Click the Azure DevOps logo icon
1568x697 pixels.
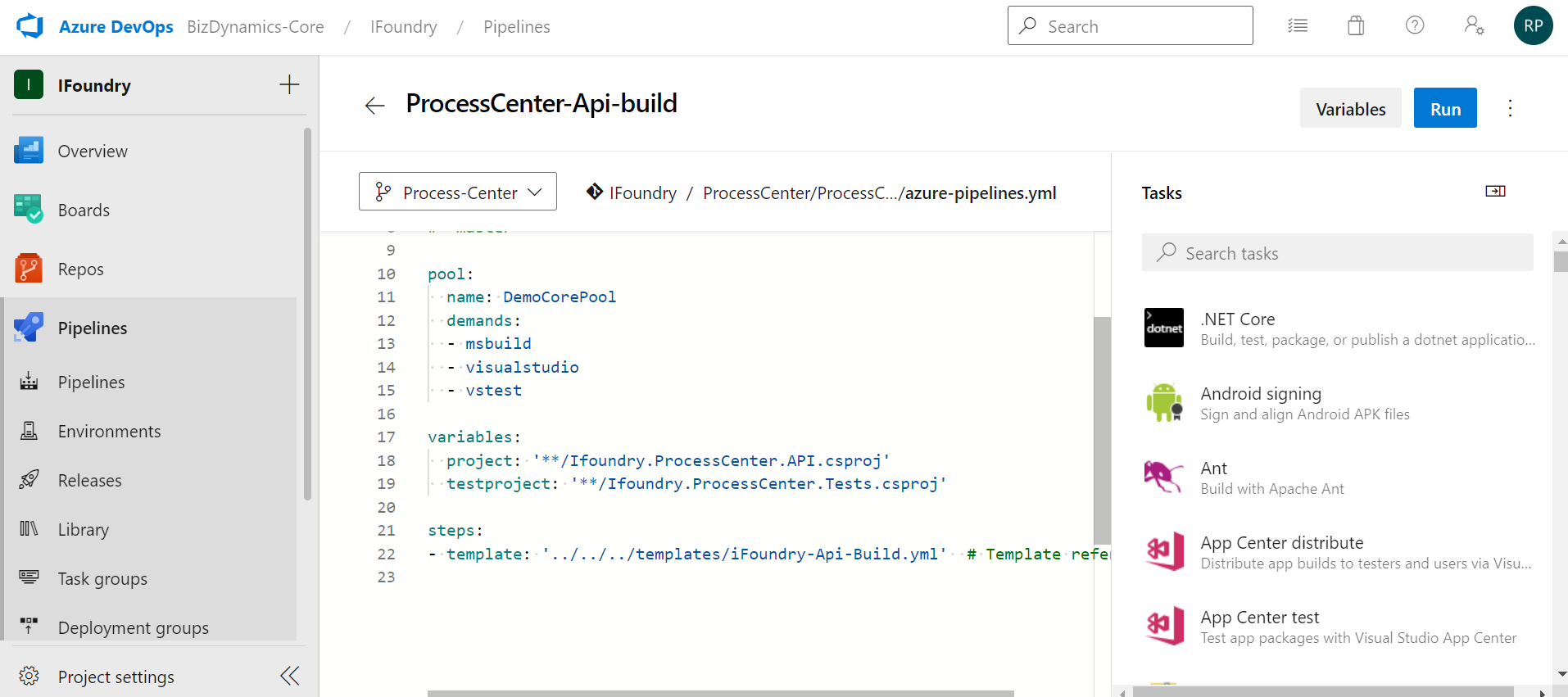pos(29,26)
